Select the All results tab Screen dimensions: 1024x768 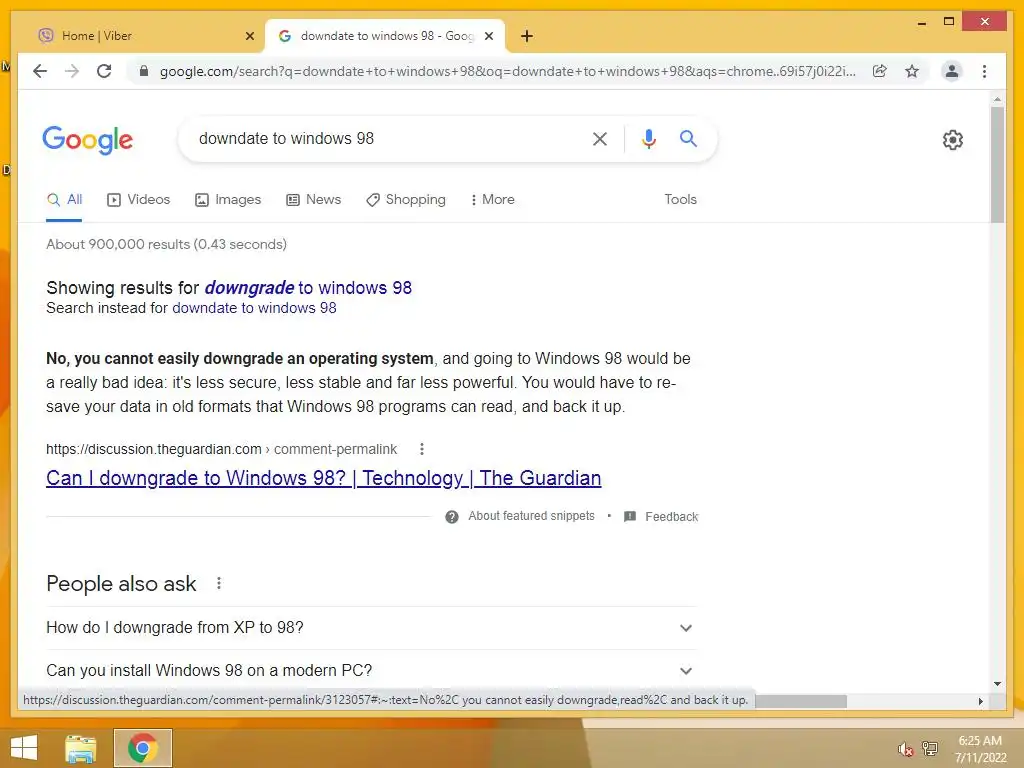coord(64,200)
